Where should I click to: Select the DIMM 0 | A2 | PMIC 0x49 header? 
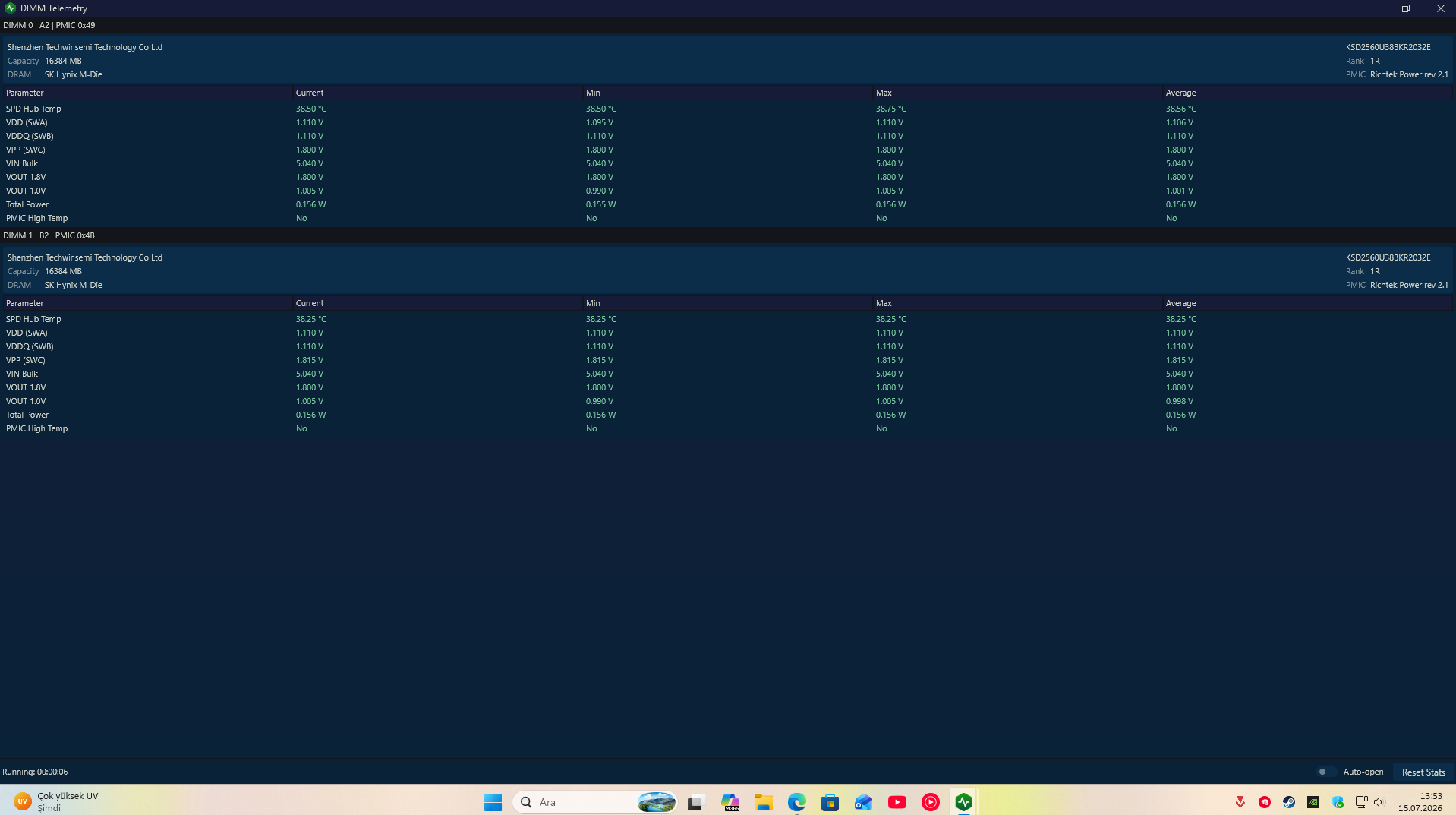49,25
